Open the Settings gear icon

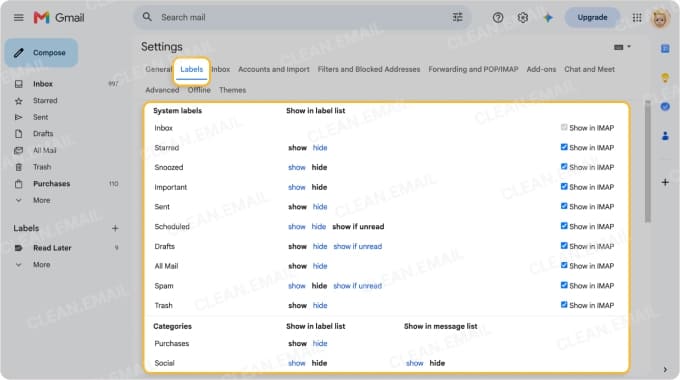tap(523, 17)
